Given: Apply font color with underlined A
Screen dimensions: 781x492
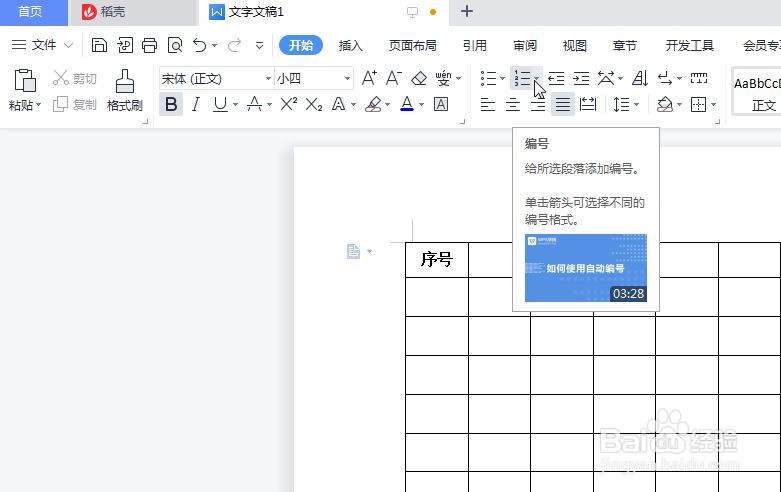Looking at the screenshot, I should click(x=407, y=105).
